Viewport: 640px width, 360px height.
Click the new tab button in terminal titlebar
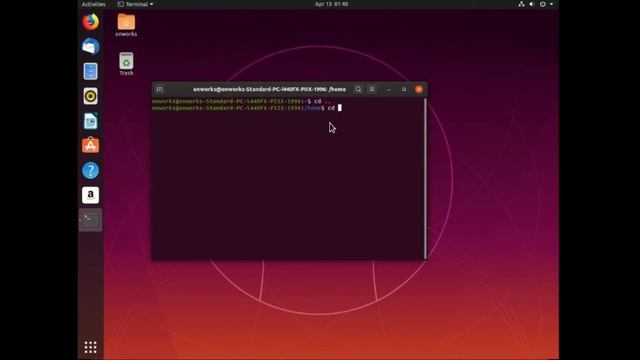pyautogui.click(x=160, y=89)
